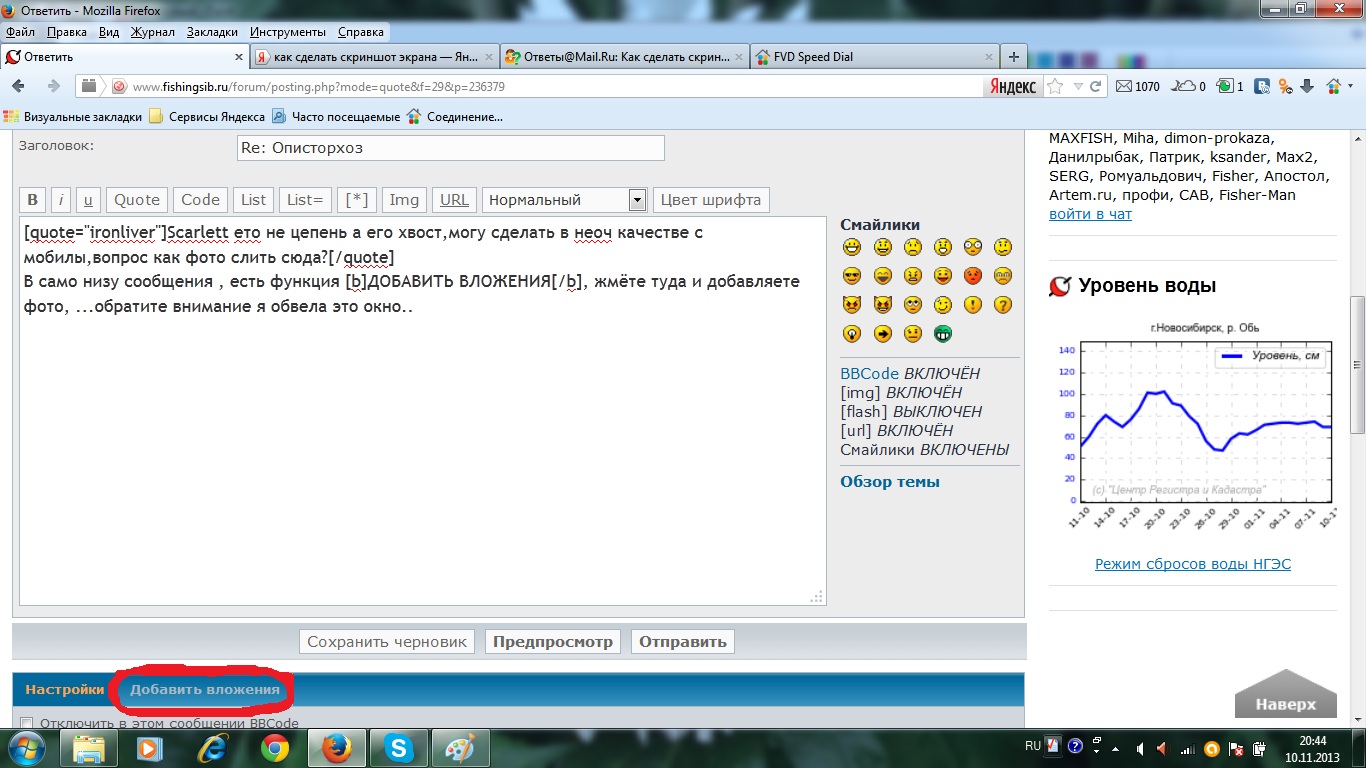Insert the red blushing smiley

click(x=973, y=276)
